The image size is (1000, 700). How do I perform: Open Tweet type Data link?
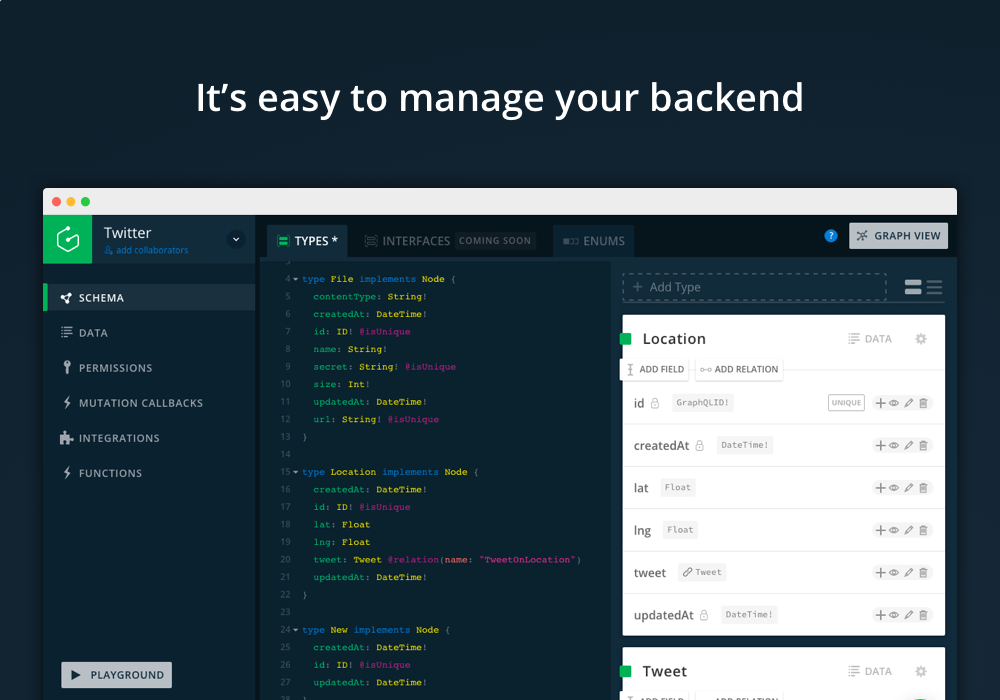pyautogui.click(x=870, y=671)
